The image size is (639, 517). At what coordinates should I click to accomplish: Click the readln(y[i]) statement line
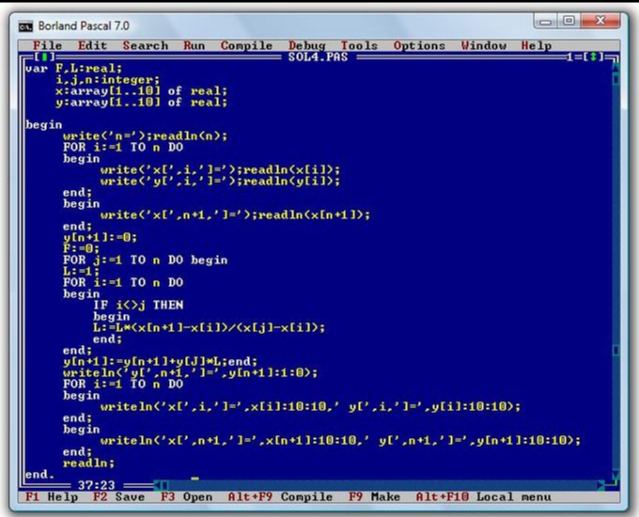220,181
